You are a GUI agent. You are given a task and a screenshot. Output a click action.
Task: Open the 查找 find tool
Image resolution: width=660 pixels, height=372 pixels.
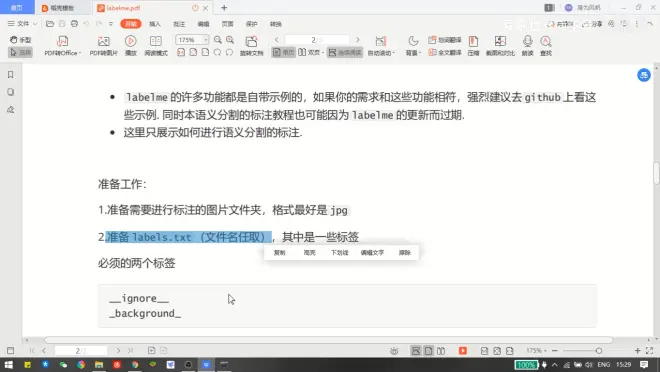coord(546,46)
